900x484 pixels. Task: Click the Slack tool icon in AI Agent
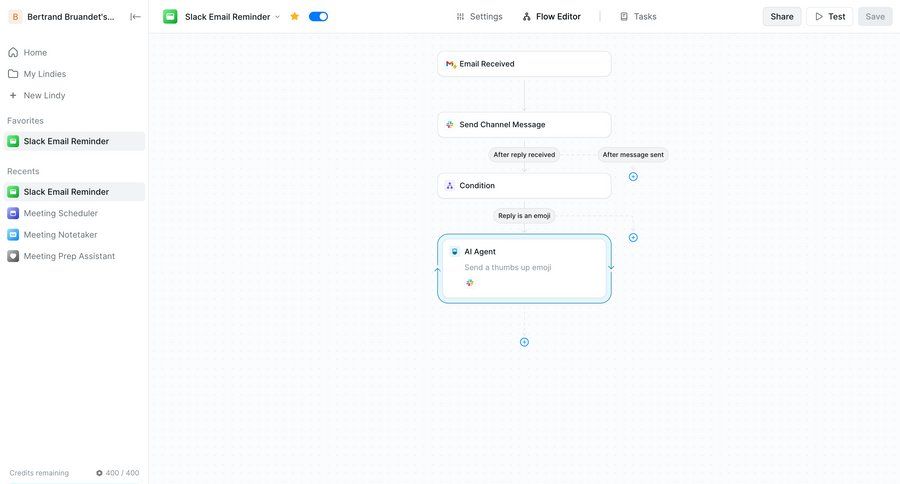coord(470,282)
